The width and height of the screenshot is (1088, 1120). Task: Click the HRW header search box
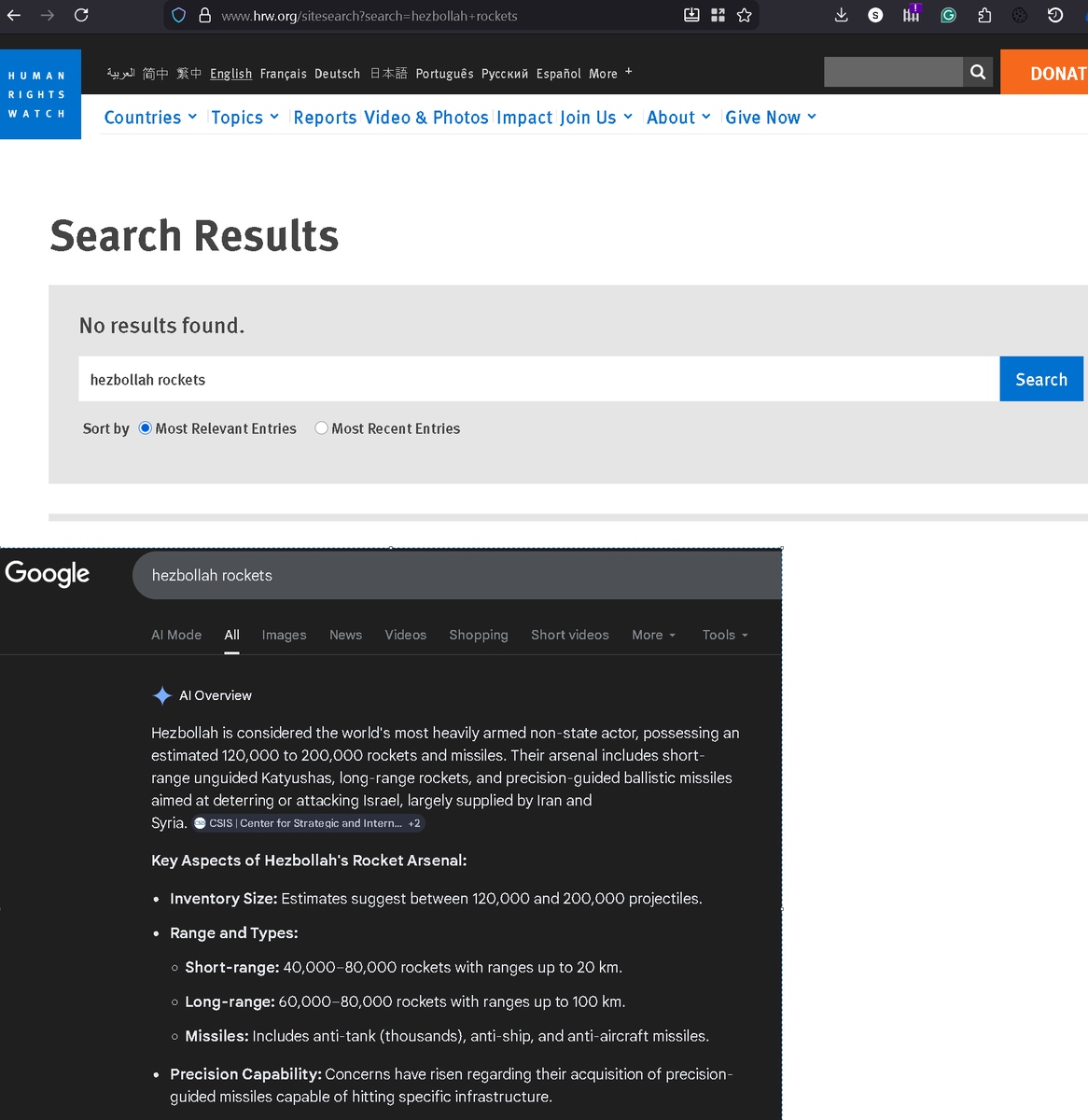coord(893,72)
